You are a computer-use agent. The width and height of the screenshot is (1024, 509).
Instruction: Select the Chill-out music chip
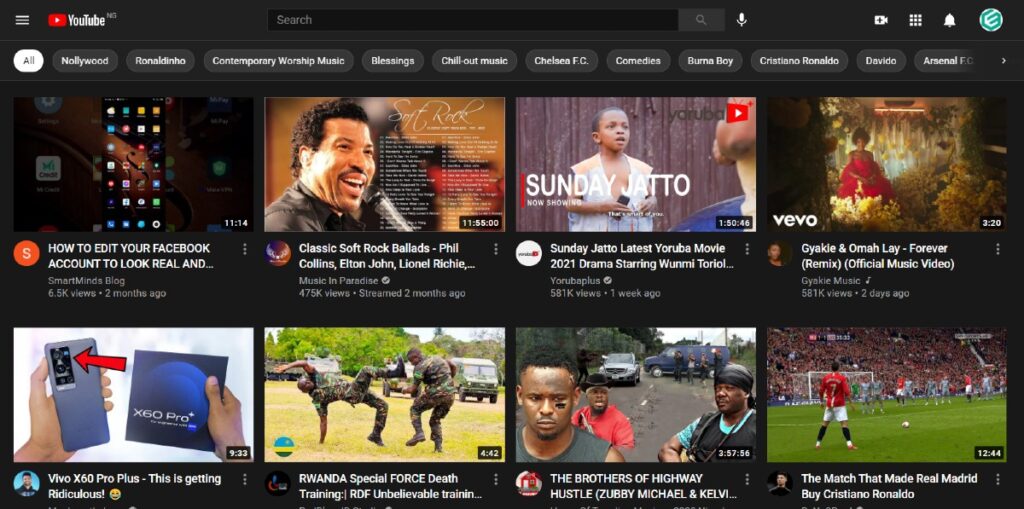coord(474,61)
